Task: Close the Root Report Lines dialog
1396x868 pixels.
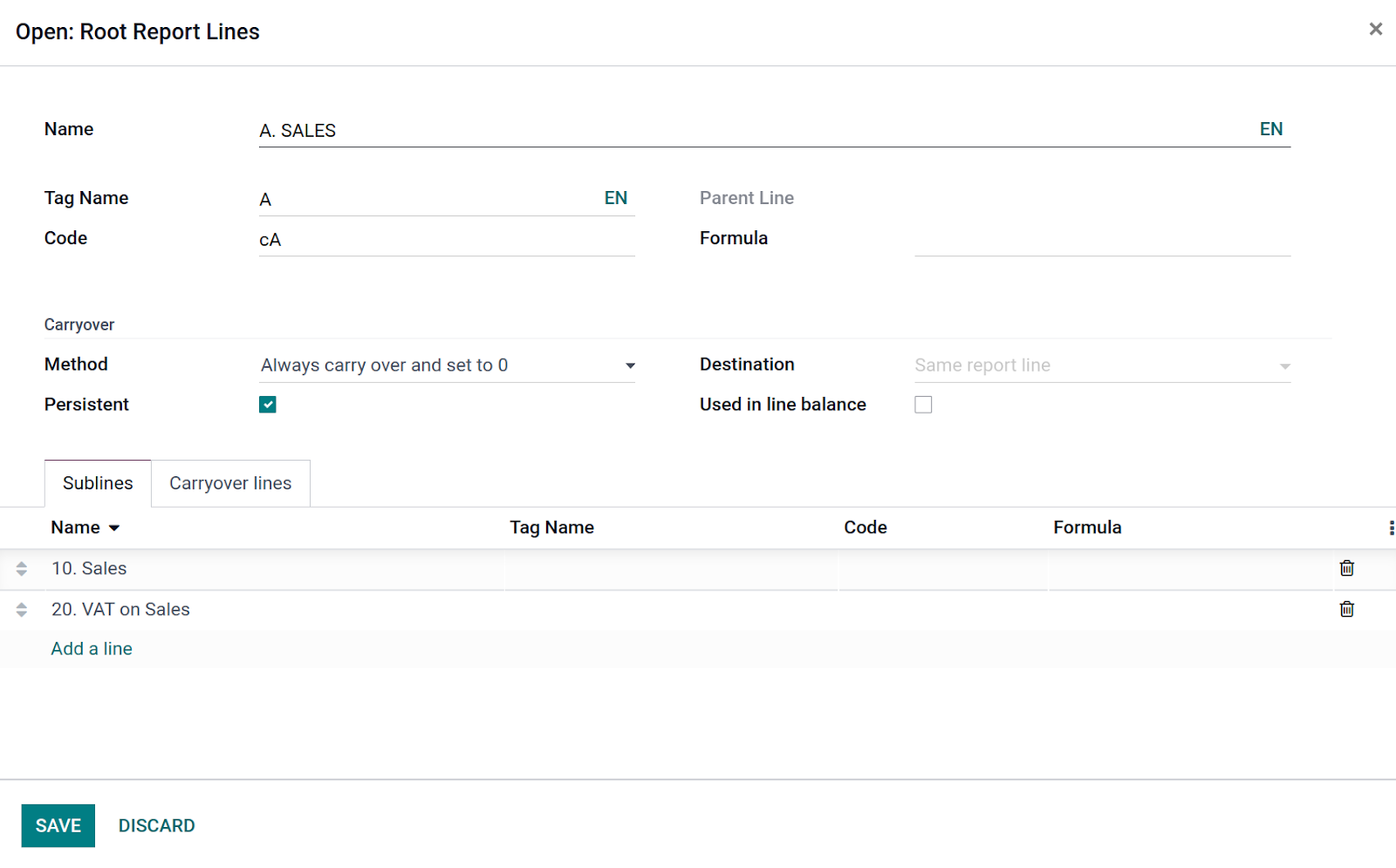Action: pyautogui.click(x=1376, y=29)
